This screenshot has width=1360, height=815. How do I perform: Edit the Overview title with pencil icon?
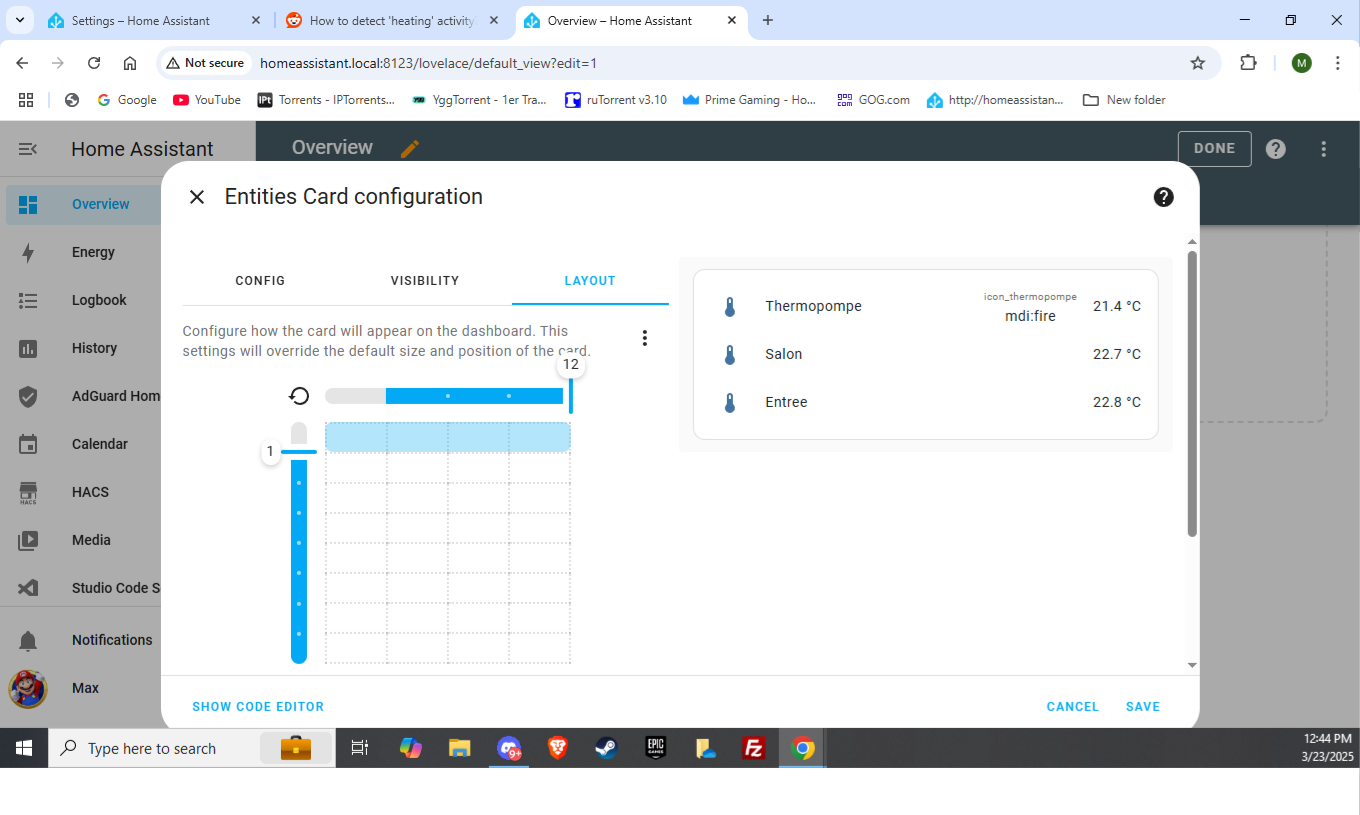point(409,147)
